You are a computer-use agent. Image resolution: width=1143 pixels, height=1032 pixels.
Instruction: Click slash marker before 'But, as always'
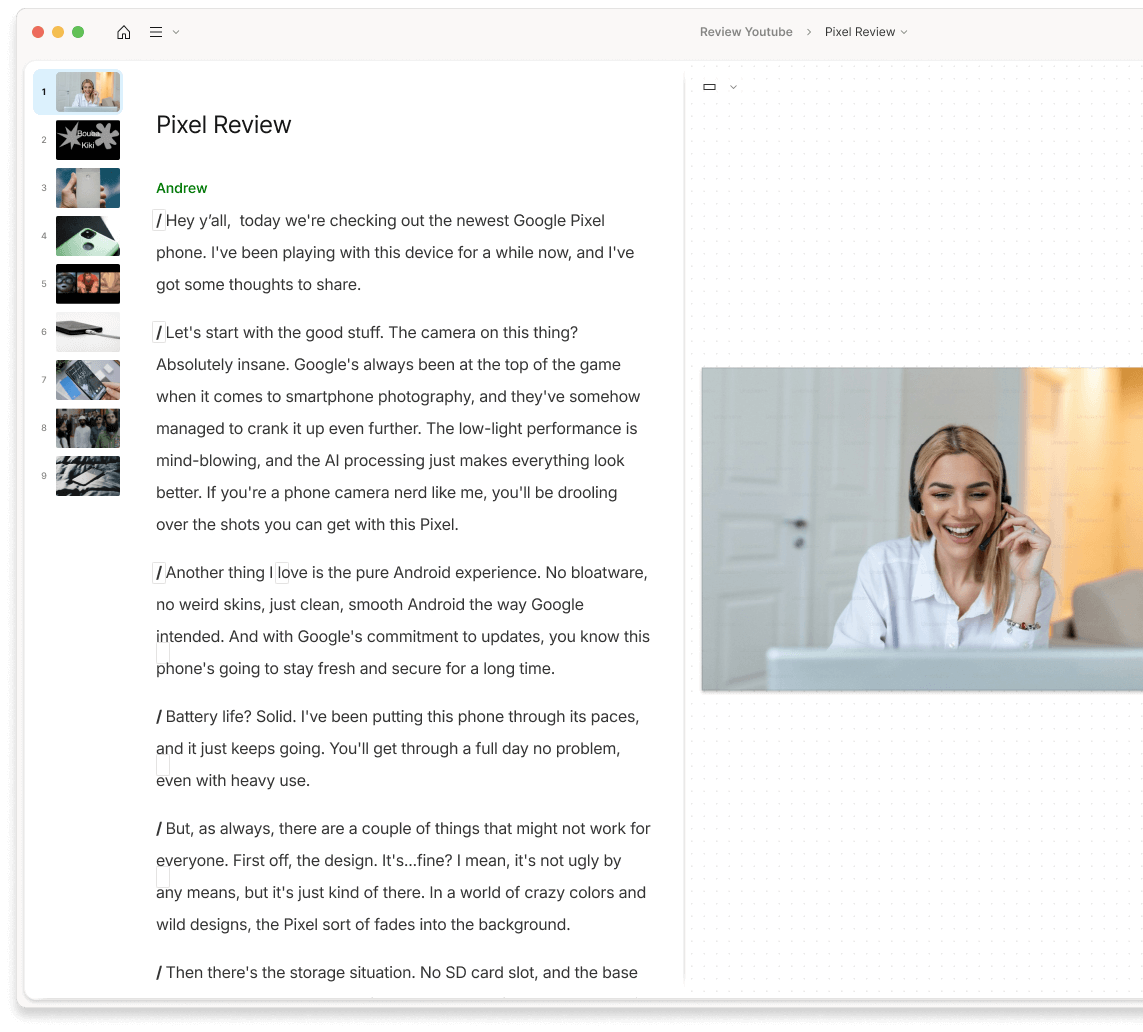159,829
